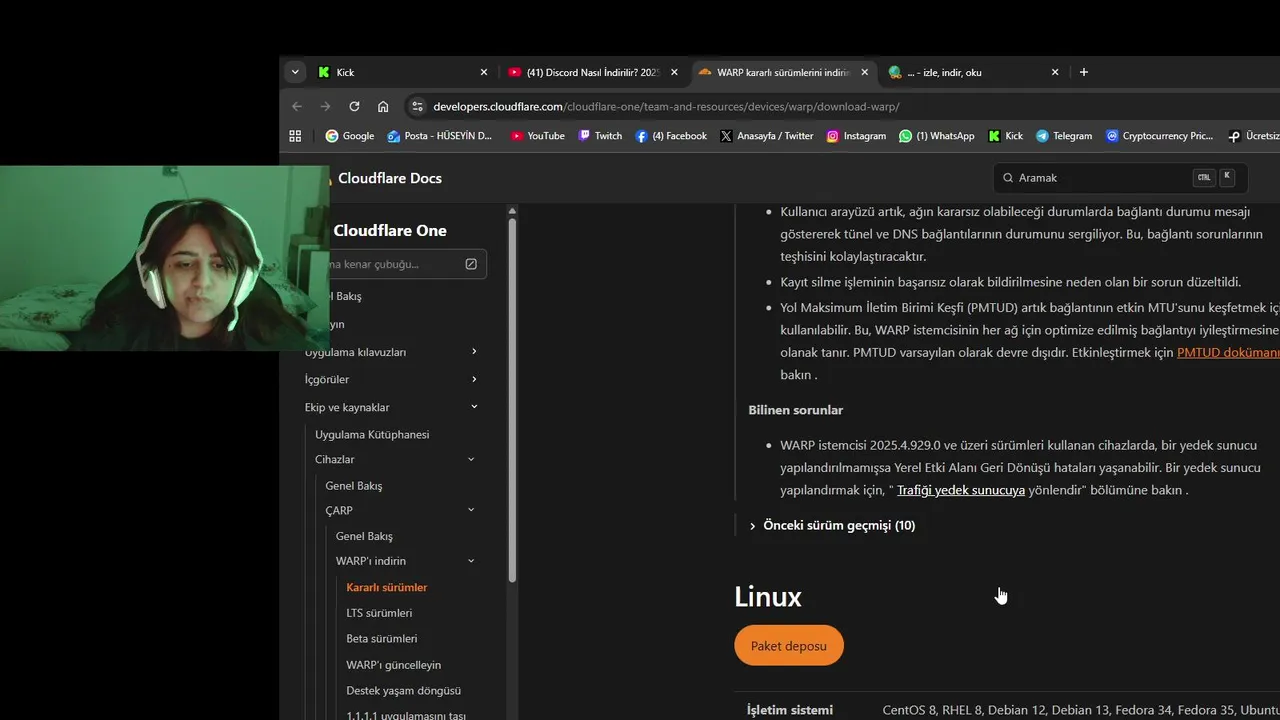Open a new browser tab
Image resolution: width=1280 pixels, height=720 pixels.
click(1084, 72)
